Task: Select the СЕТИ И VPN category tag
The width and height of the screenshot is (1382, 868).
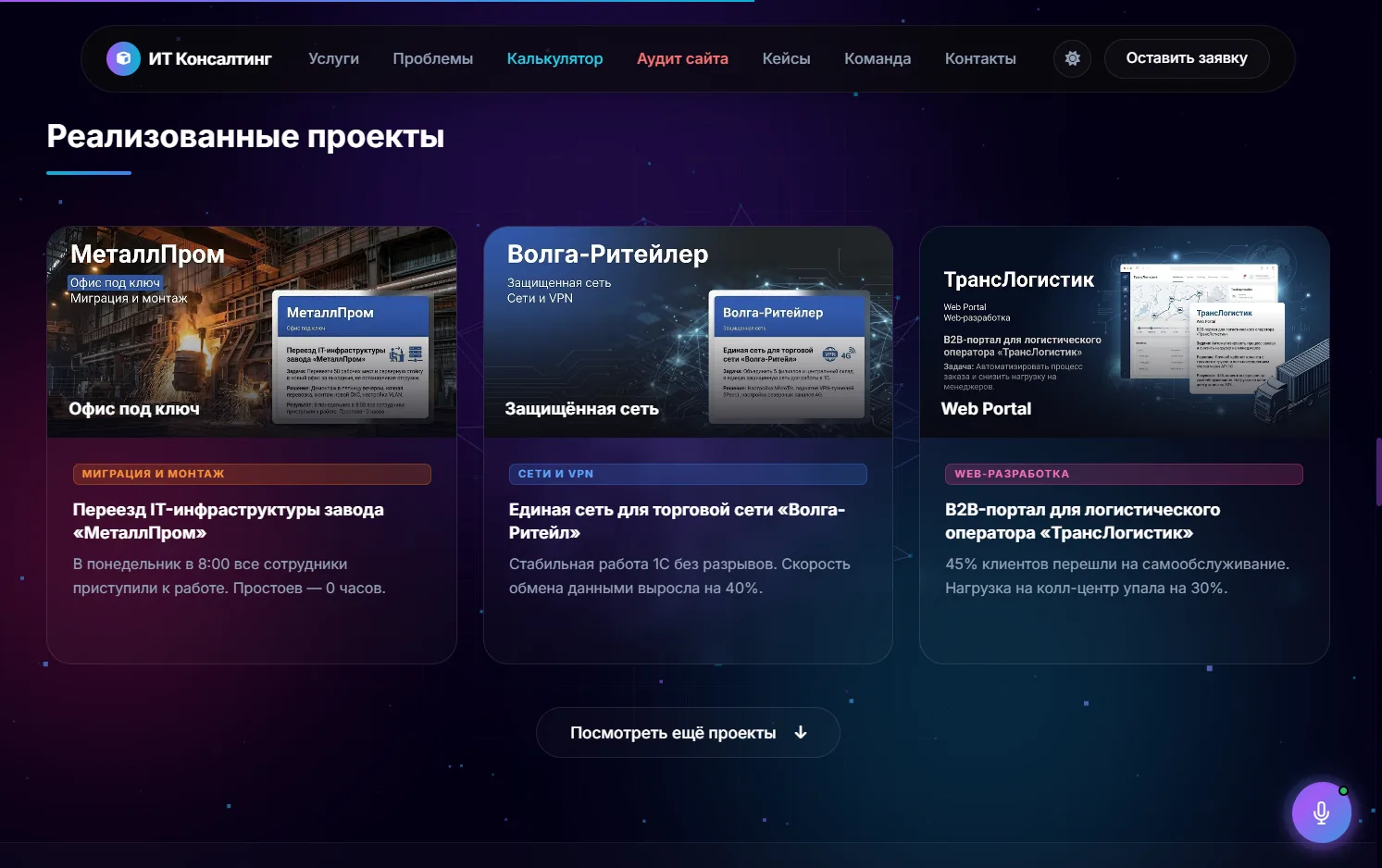Action: tap(688, 474)
